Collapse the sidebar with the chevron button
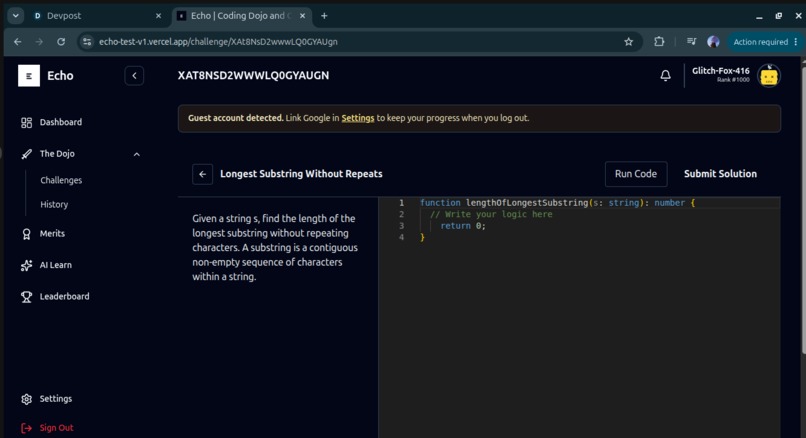 tap(134, 76)
